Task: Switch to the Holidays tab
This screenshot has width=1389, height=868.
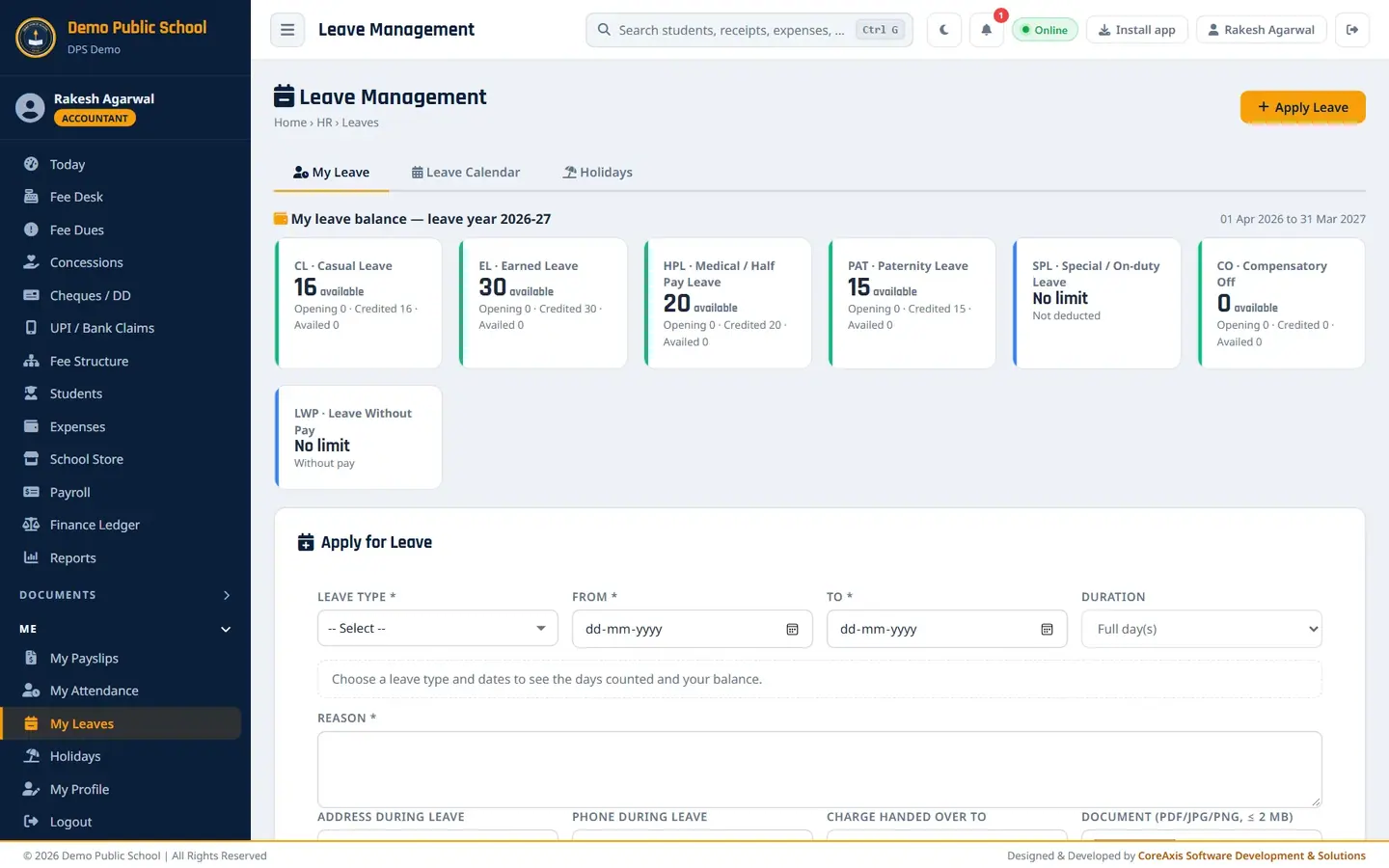Action: (x=598, y=173)
